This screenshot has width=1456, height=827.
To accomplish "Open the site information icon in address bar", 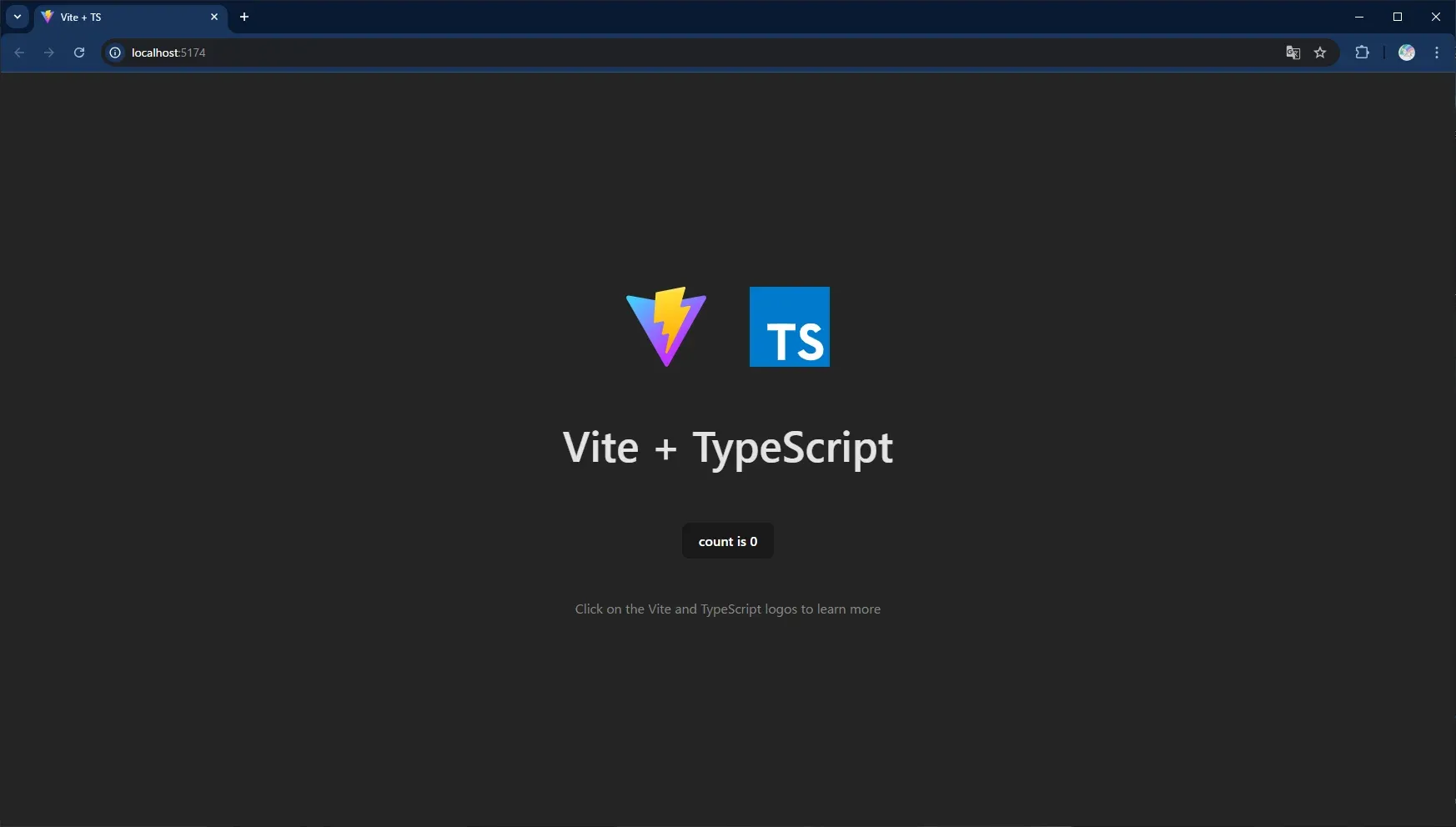I will click(115, 53).
